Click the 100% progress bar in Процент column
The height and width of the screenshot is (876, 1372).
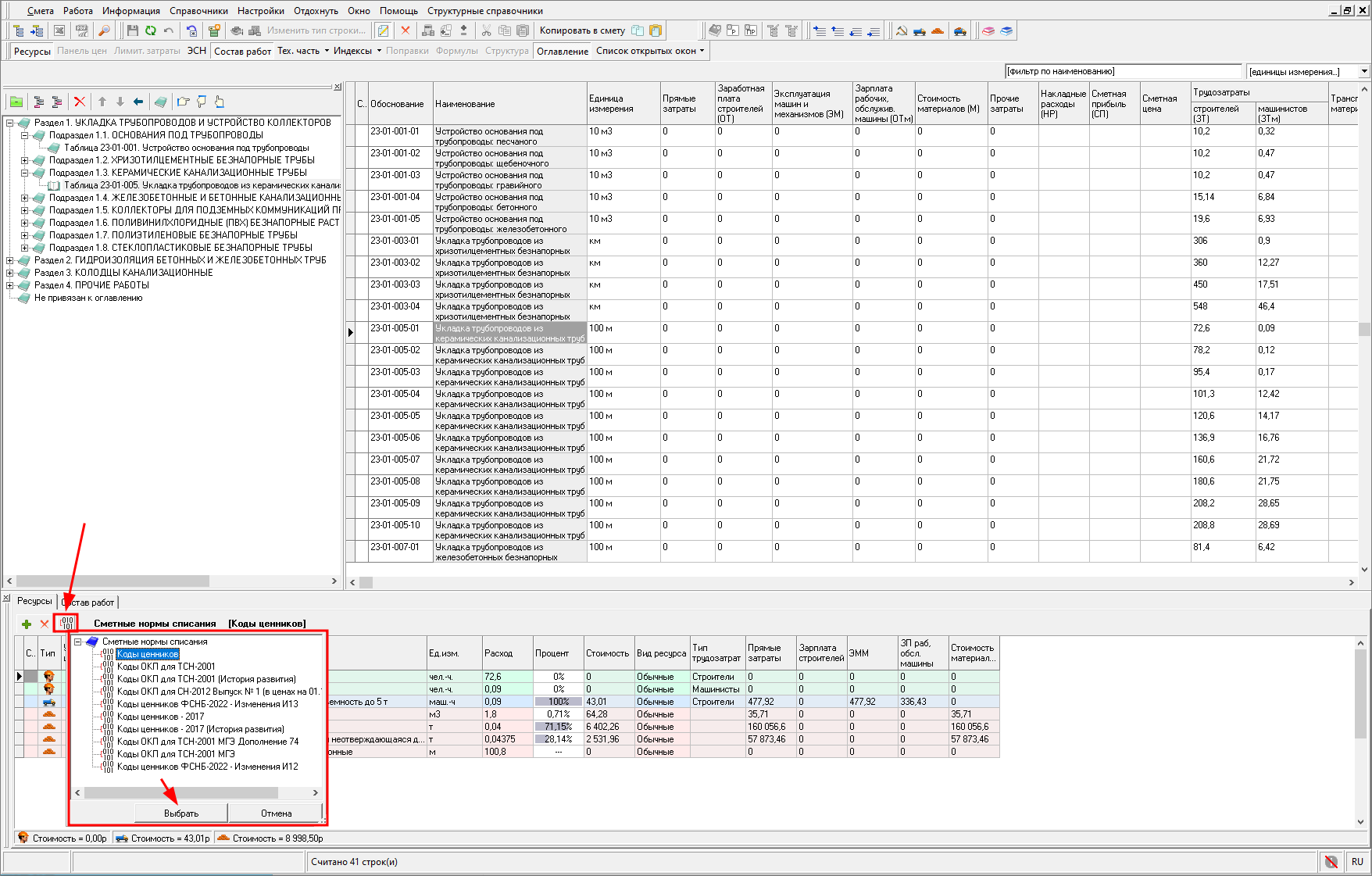pyautogui.click(x=559, y=702)
